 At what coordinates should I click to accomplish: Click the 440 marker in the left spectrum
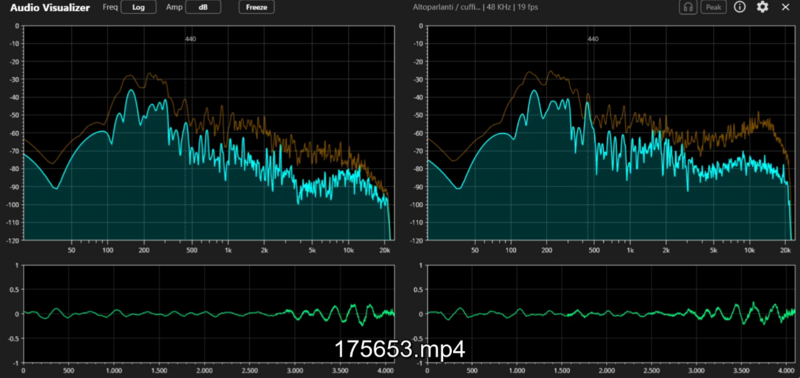pyautogui.click(x=190, y=39)
